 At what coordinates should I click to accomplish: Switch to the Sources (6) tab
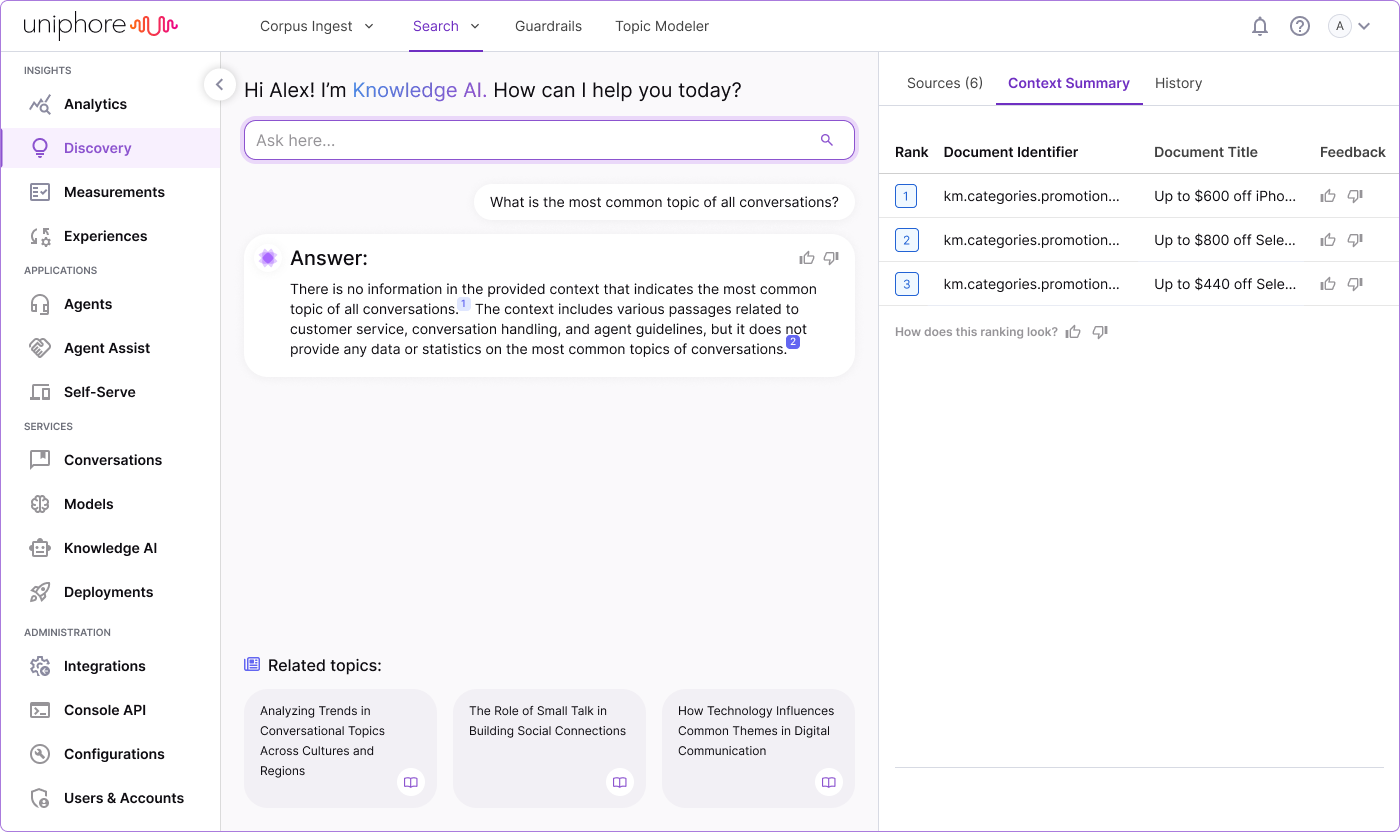coord(944,83)
